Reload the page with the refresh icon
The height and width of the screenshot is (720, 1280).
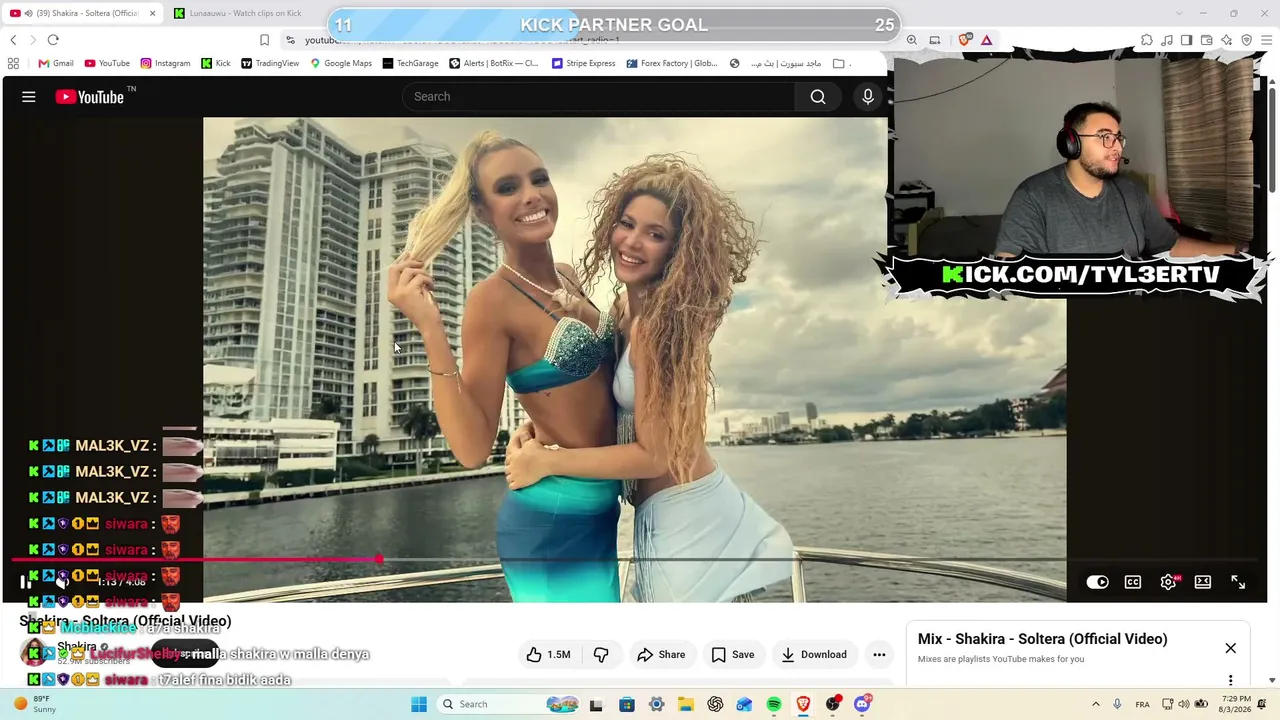click(x=53, y=40)
